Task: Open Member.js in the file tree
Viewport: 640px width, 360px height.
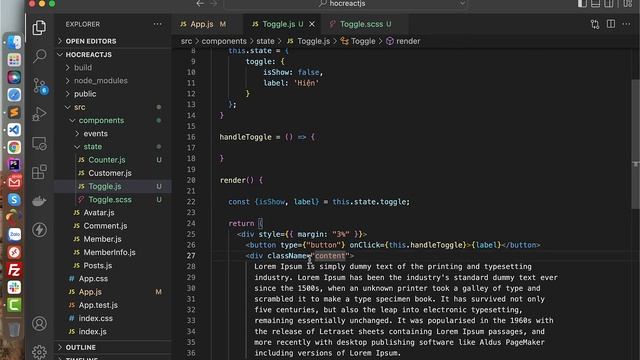Action: point(113,239)
